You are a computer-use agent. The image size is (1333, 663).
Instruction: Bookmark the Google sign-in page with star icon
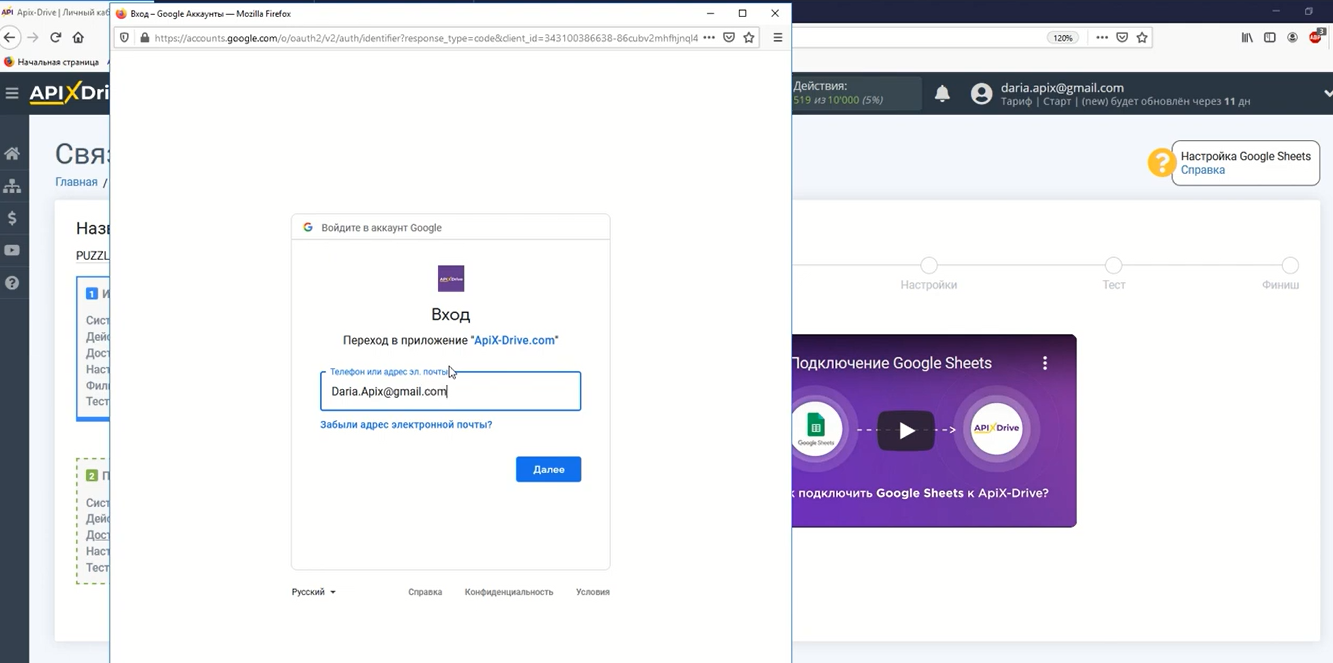pos(749,38)
